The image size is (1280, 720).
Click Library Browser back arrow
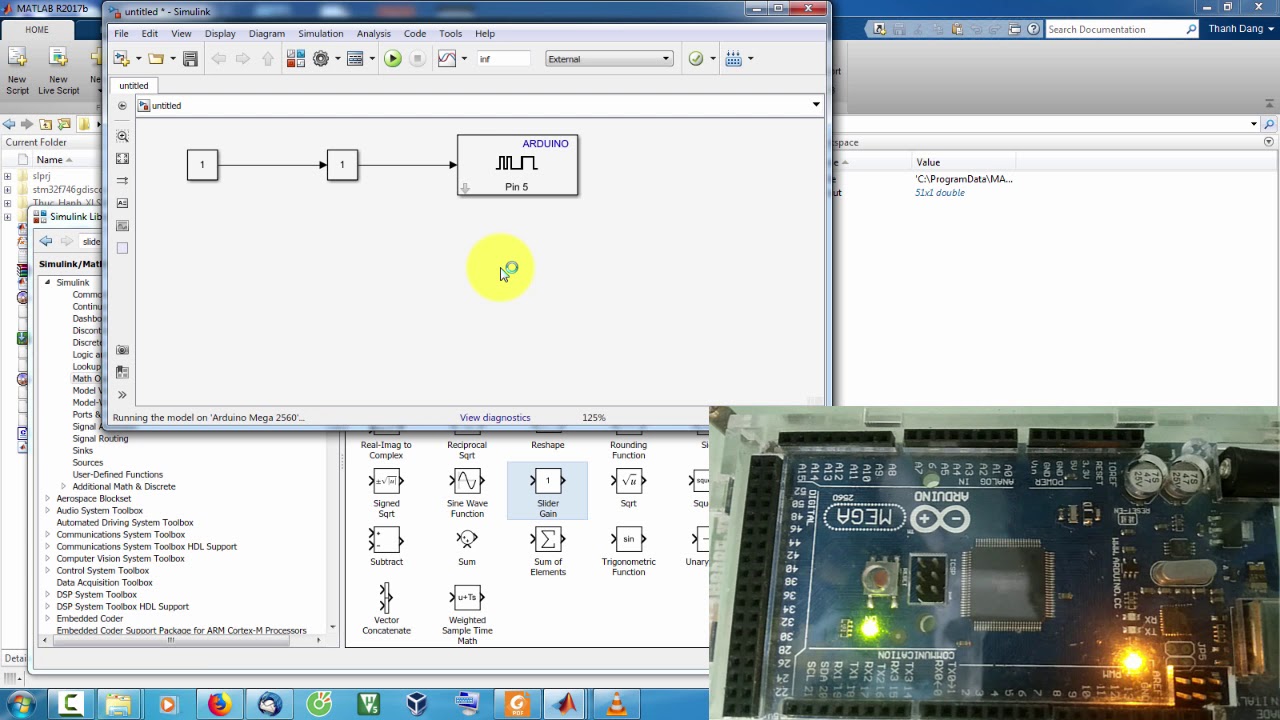pos(46,241)
